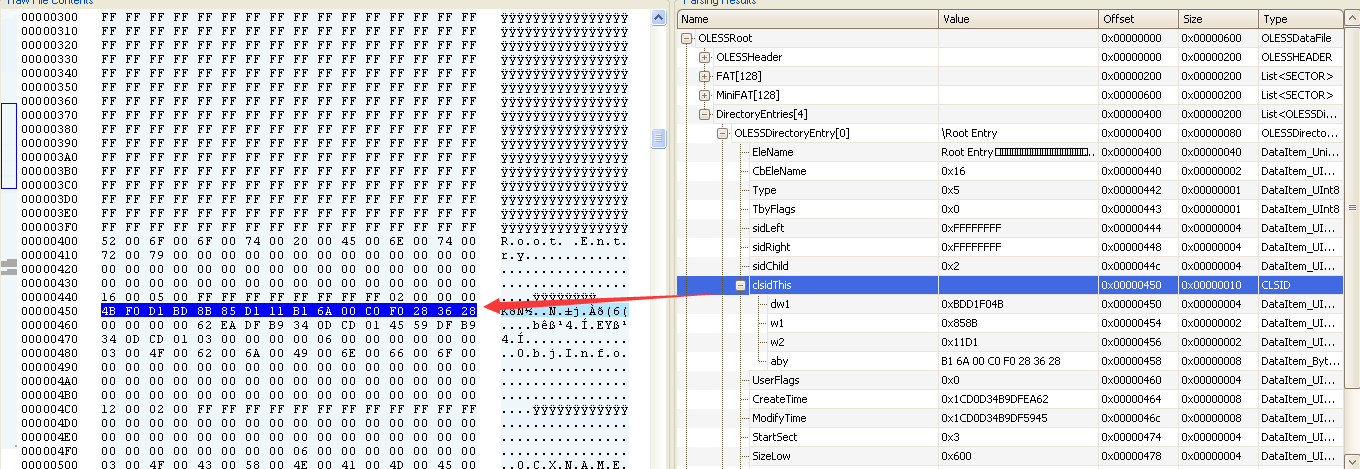
Task: Click the Value column header
Action: click(1017, 19)
